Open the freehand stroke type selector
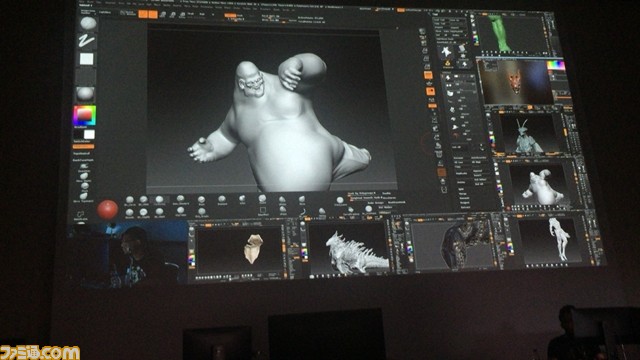The image size is (640, 360). coord(87,41)
